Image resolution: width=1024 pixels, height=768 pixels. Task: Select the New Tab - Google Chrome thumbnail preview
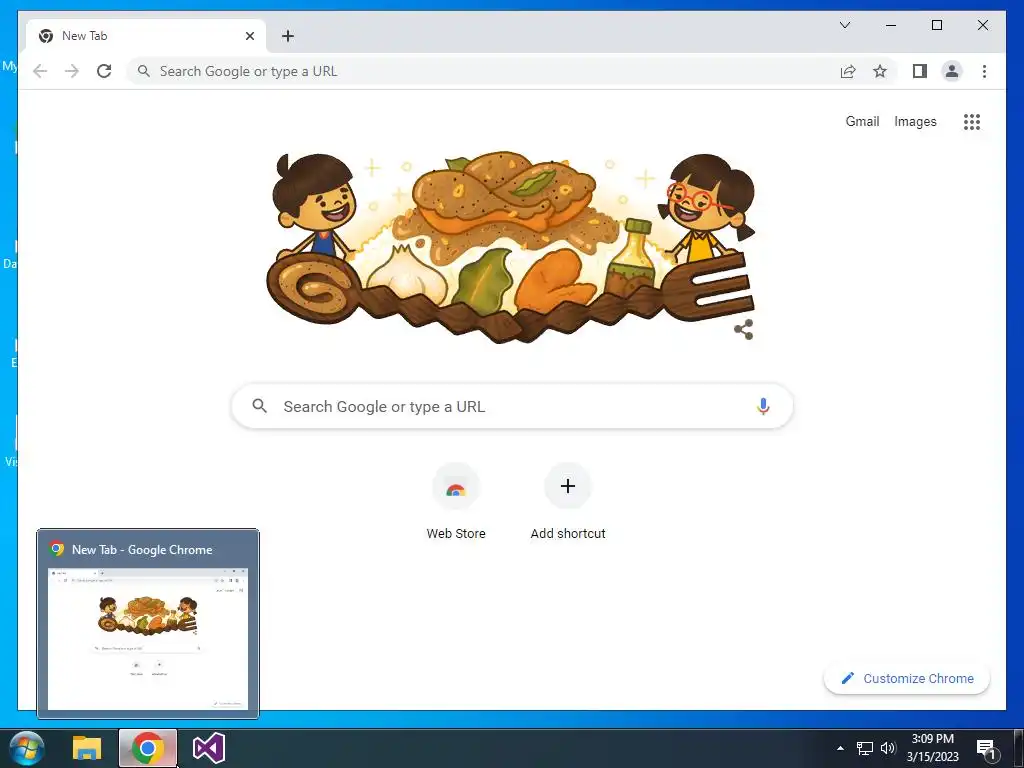[148, 624]
